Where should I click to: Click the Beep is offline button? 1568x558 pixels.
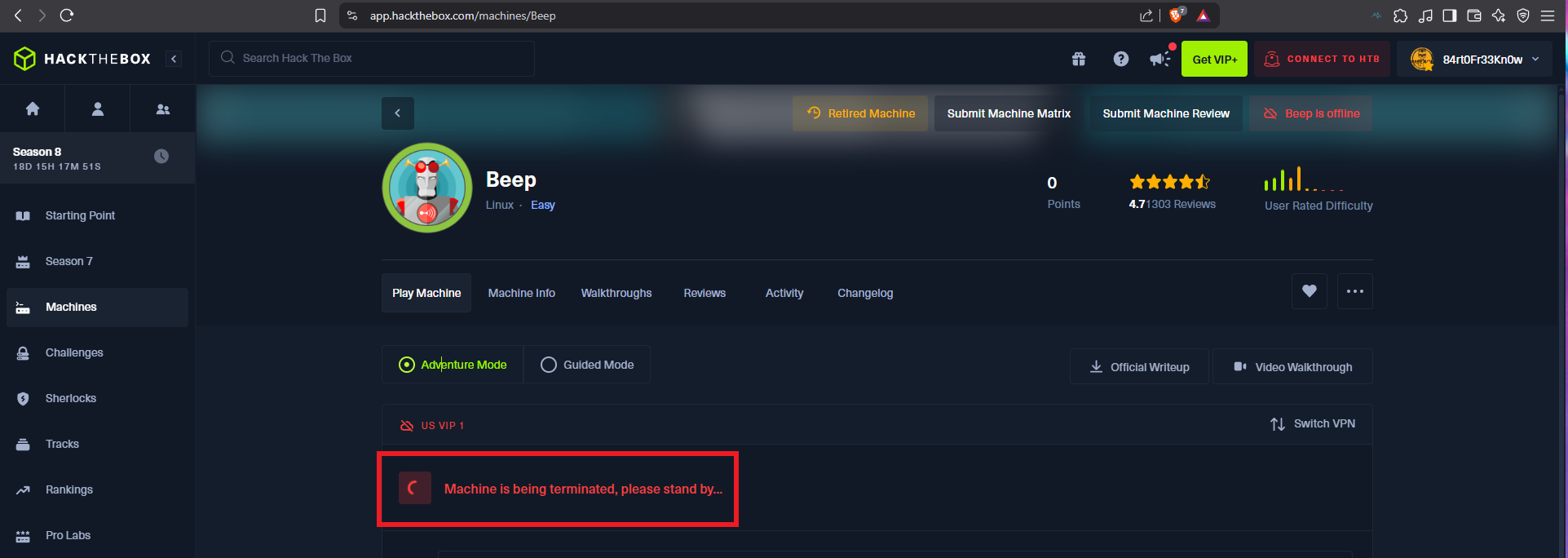[1311, 113]
